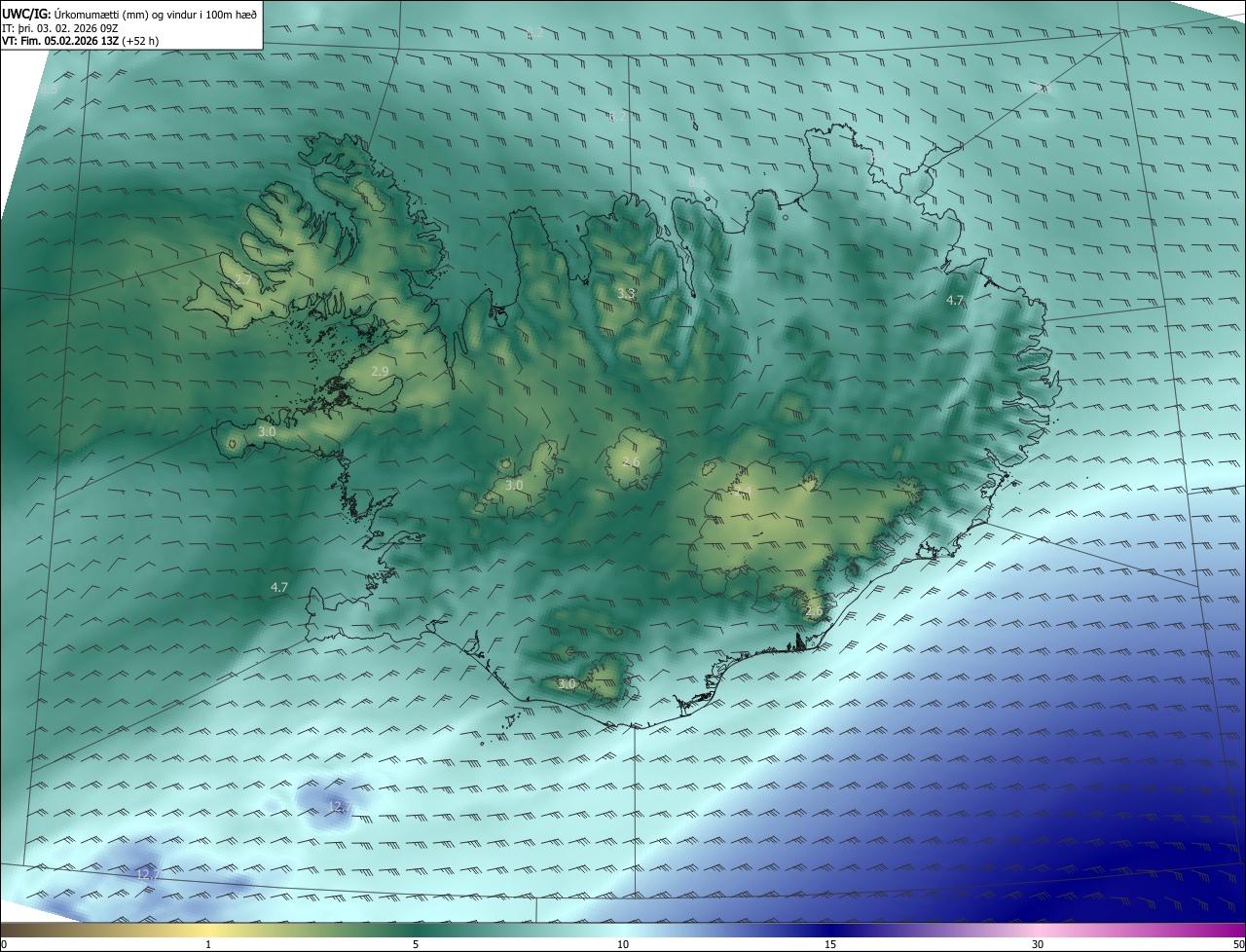The height and width of the screenshot is (952, 1246).
Task: Click the colour scale label 1
Action: [208, 944]
